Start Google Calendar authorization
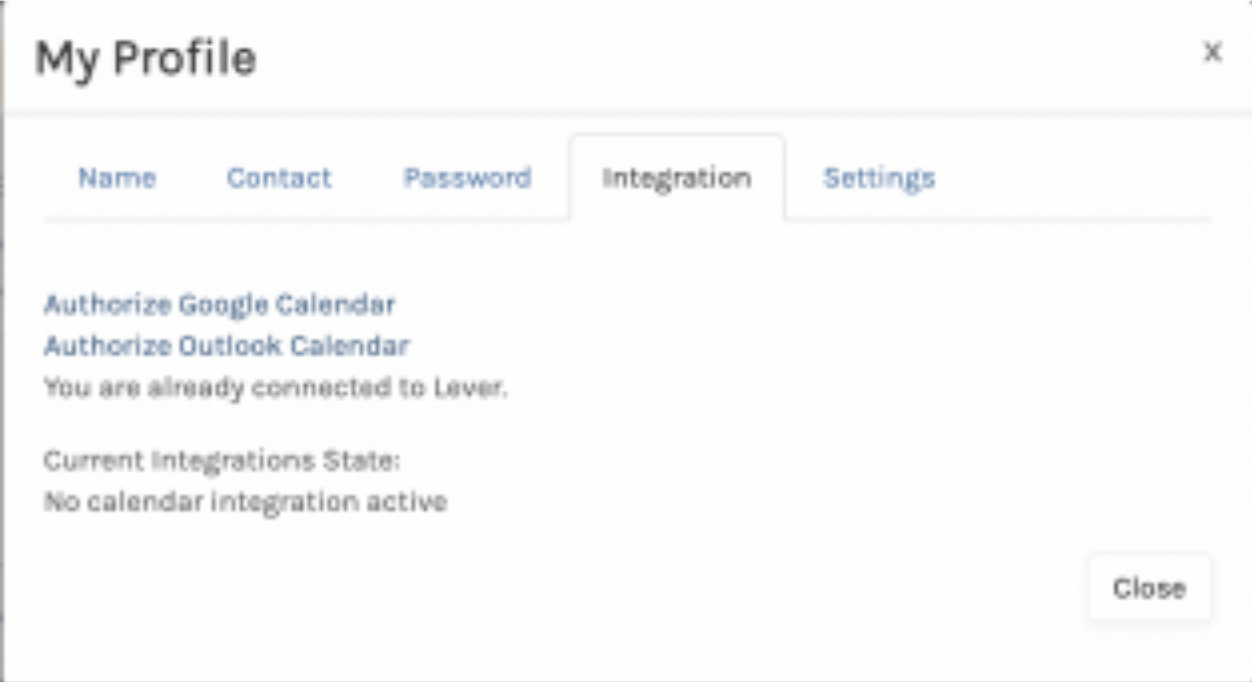The height and width of the screenshot is (682, 1252). [219, 304]
